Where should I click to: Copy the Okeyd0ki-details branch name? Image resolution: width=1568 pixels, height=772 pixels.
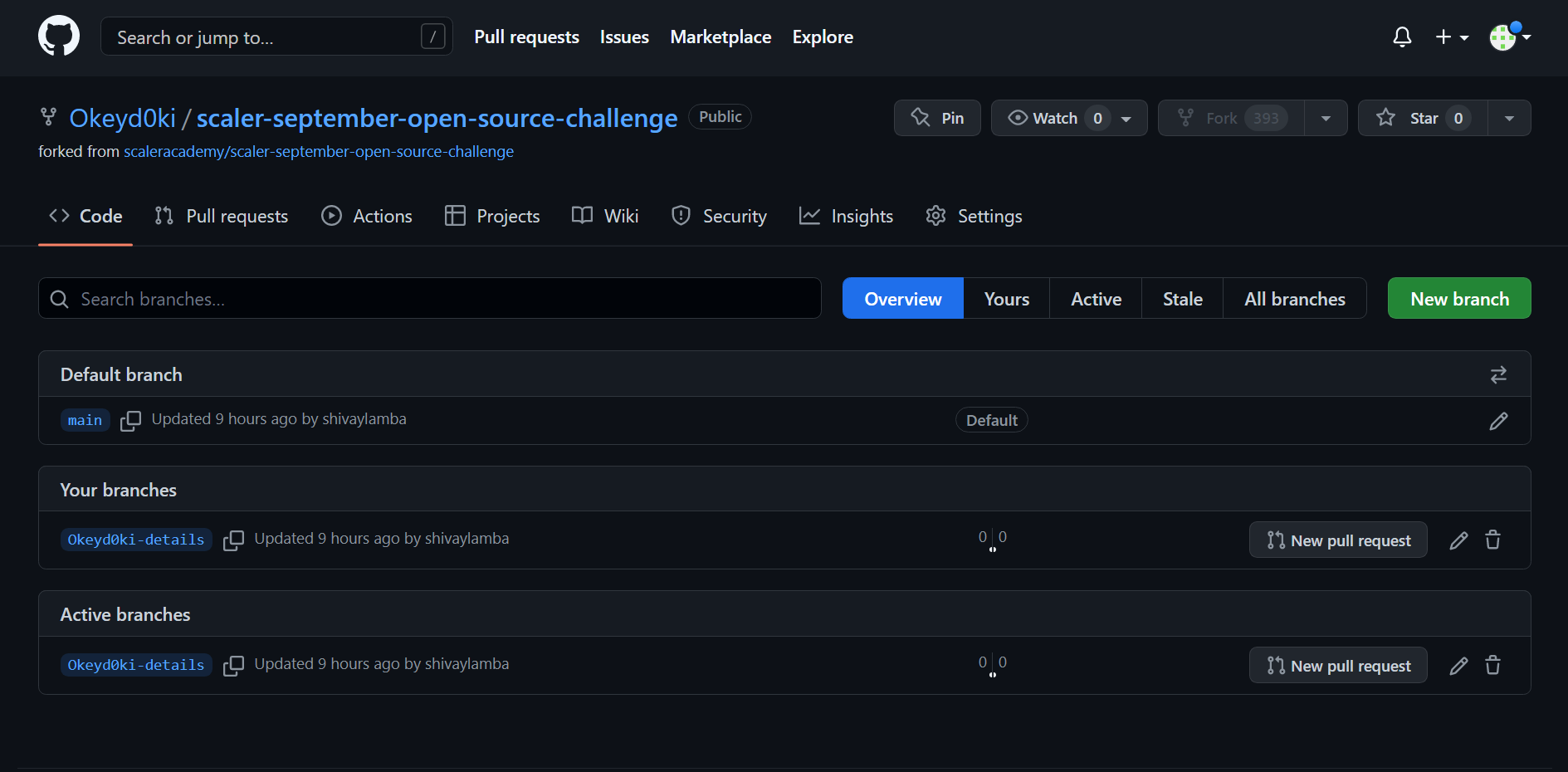tap(233, 540)
